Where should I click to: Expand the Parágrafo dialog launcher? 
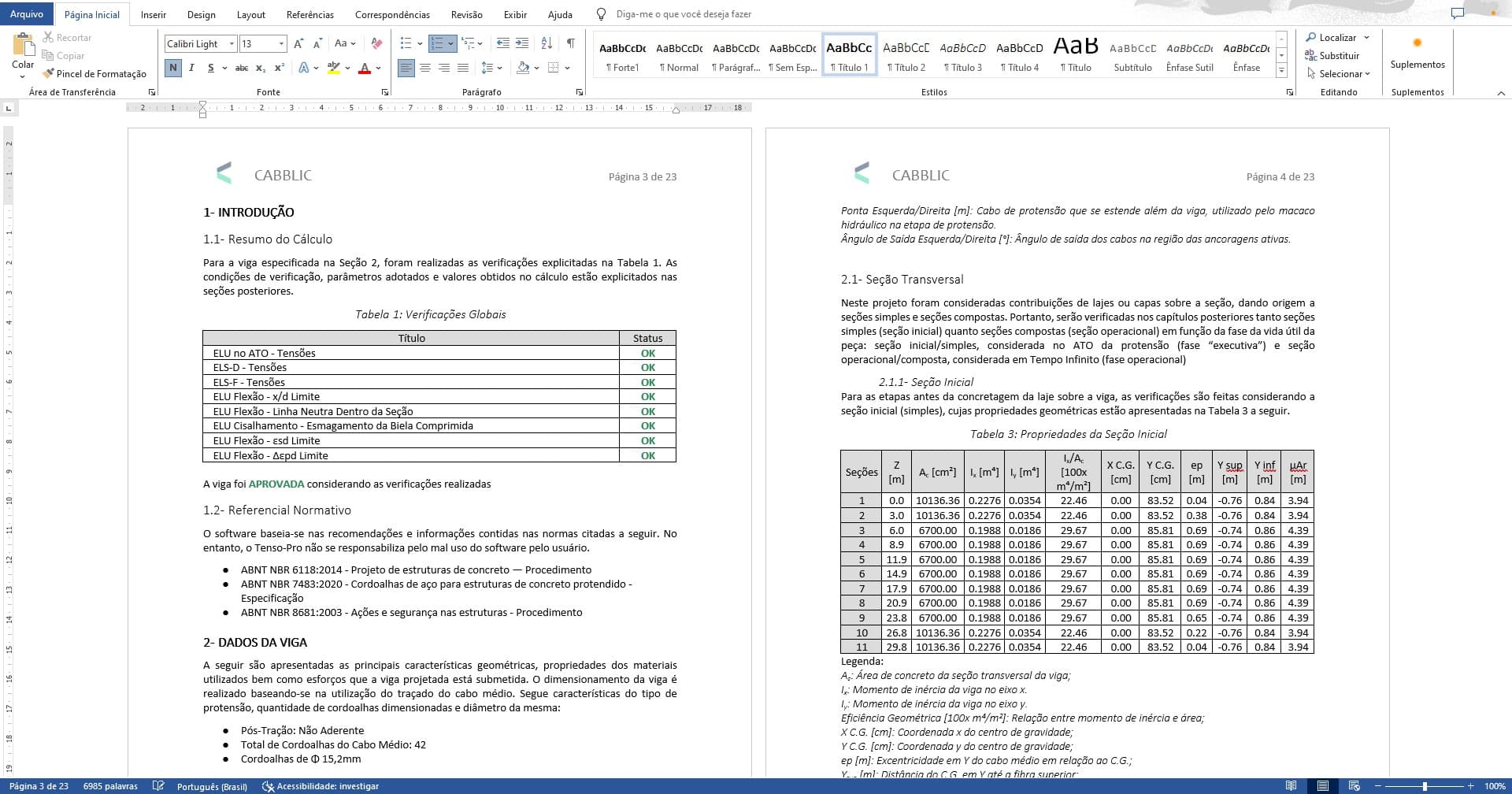(x=580, y=92)
